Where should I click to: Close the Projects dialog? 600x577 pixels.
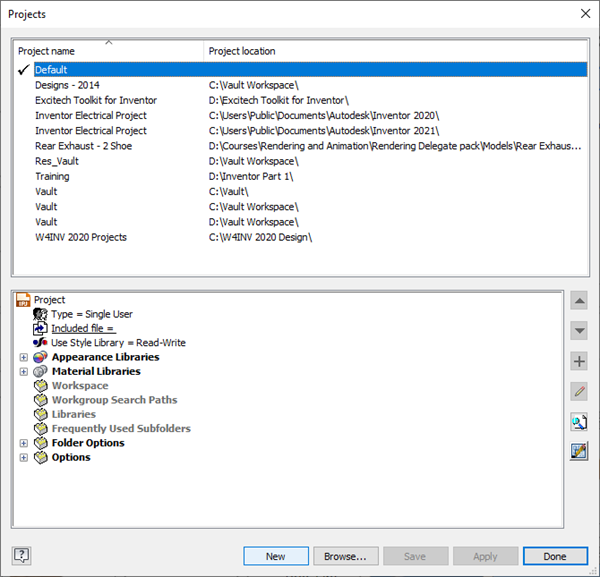point(585,14)
